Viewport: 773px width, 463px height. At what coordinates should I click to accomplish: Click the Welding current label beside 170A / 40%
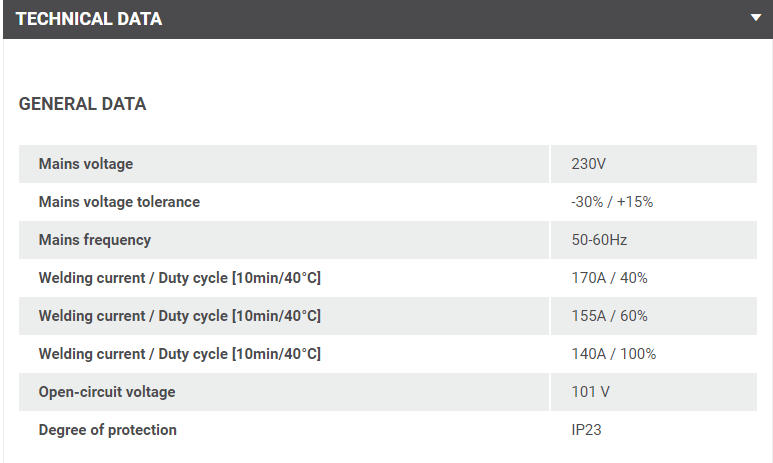point(179,278)
